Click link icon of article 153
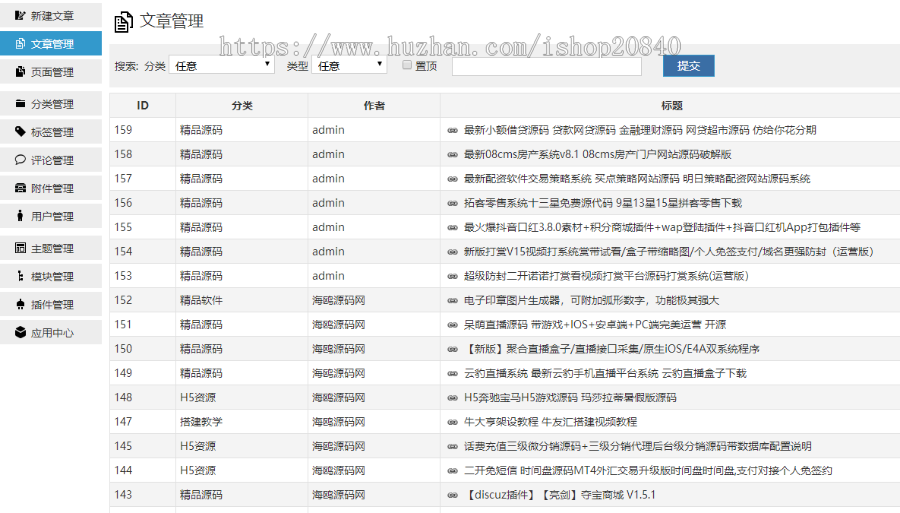This screenshot has width=900, height=513. point(452,276)
